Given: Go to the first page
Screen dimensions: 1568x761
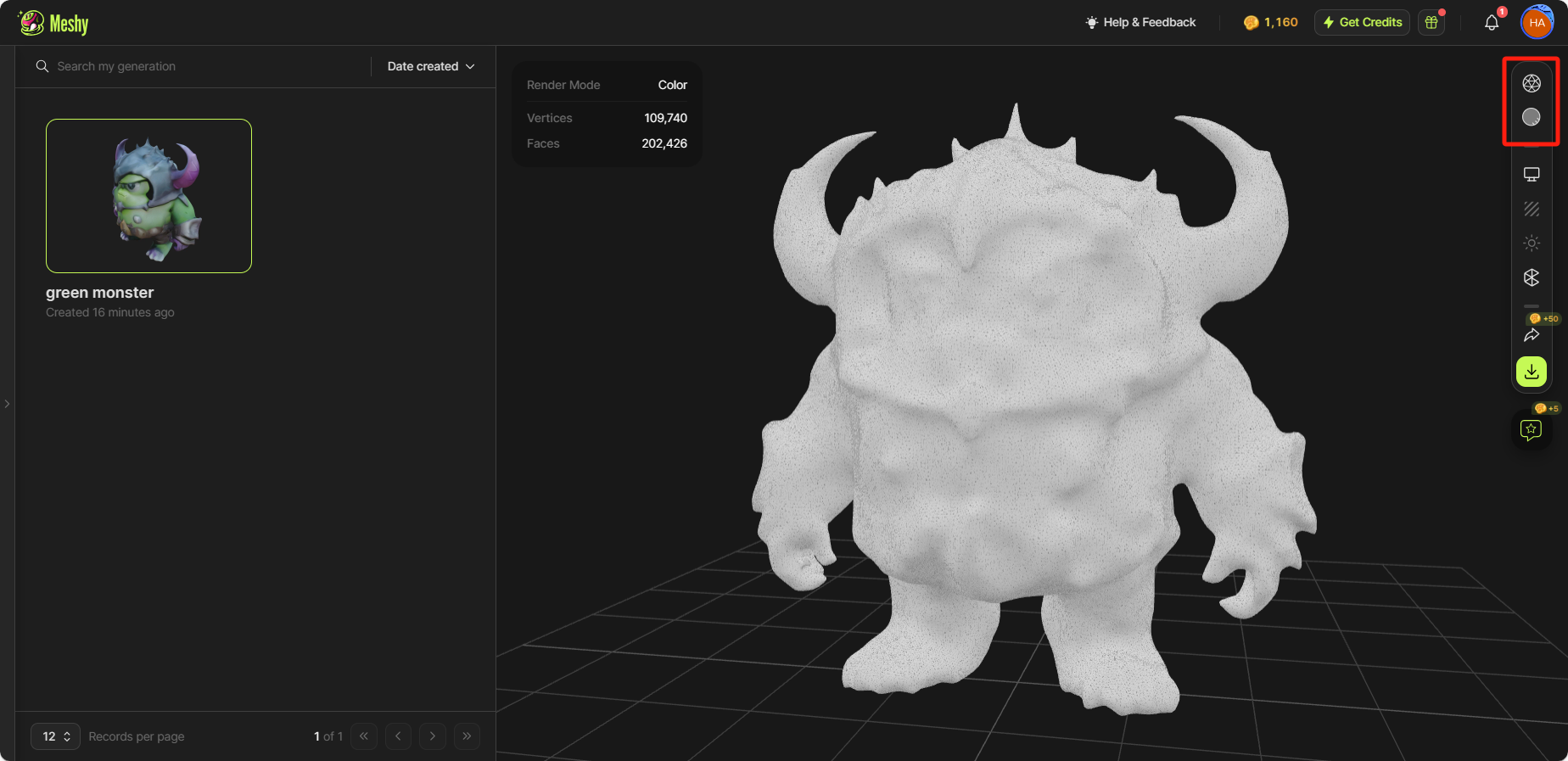Looking at the screenshot, I should pos(364,736).
